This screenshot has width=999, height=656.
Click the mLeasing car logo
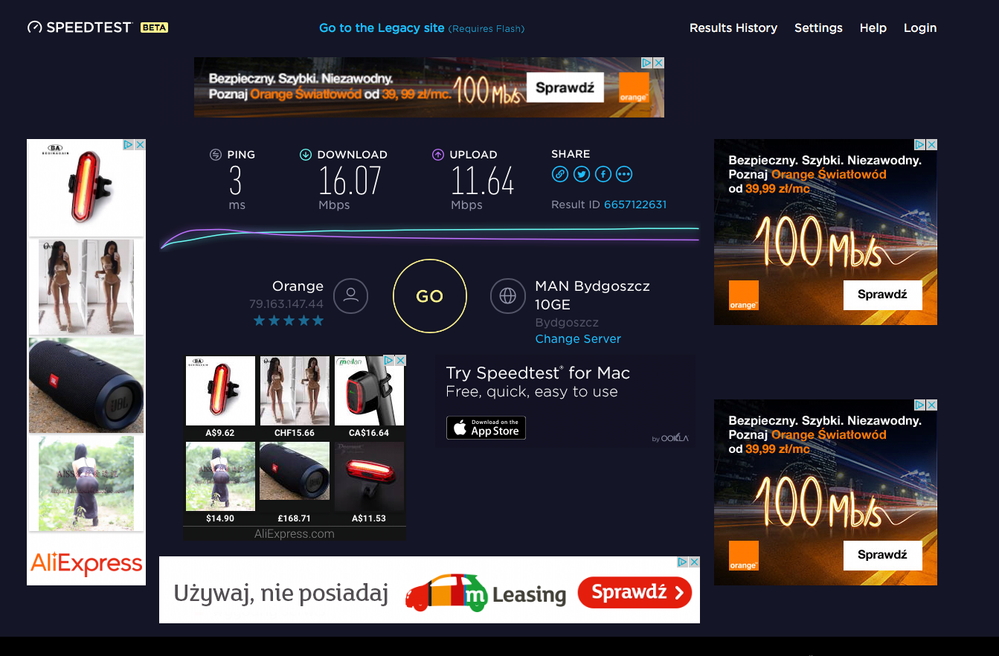(447, 593)
